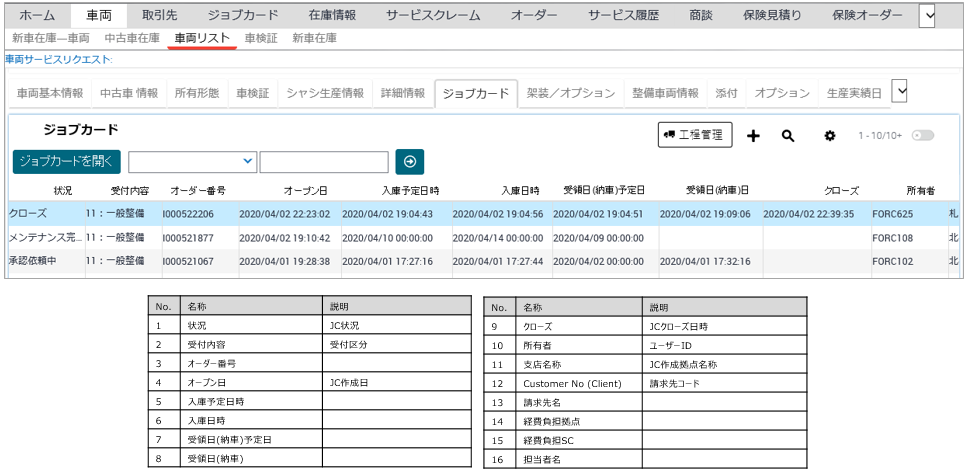968x475 pixels.
Task: Click the 工程管理 truck button
Action: click(696, 135)
